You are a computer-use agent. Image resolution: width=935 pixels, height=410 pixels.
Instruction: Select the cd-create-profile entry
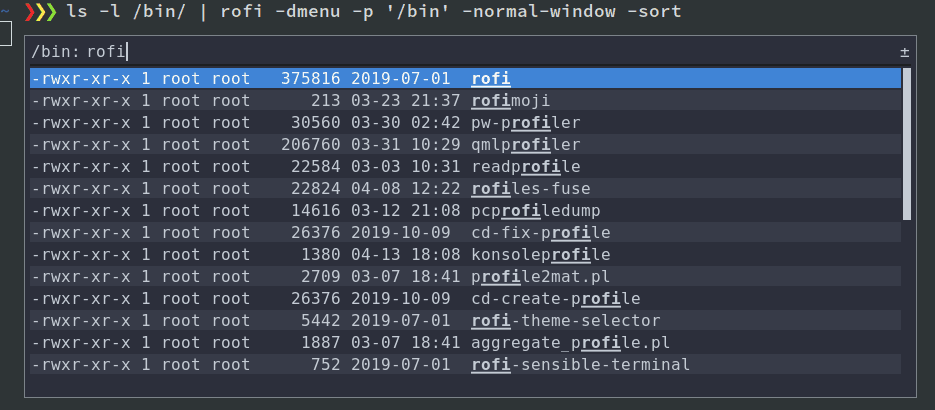[x=465, y=298]
